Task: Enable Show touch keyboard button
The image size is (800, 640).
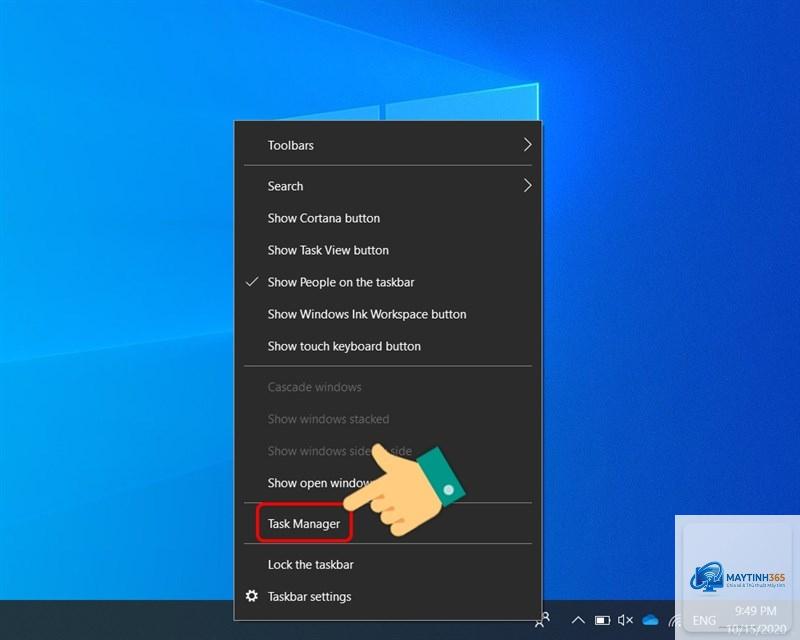Action: click(x=388, y=346)
